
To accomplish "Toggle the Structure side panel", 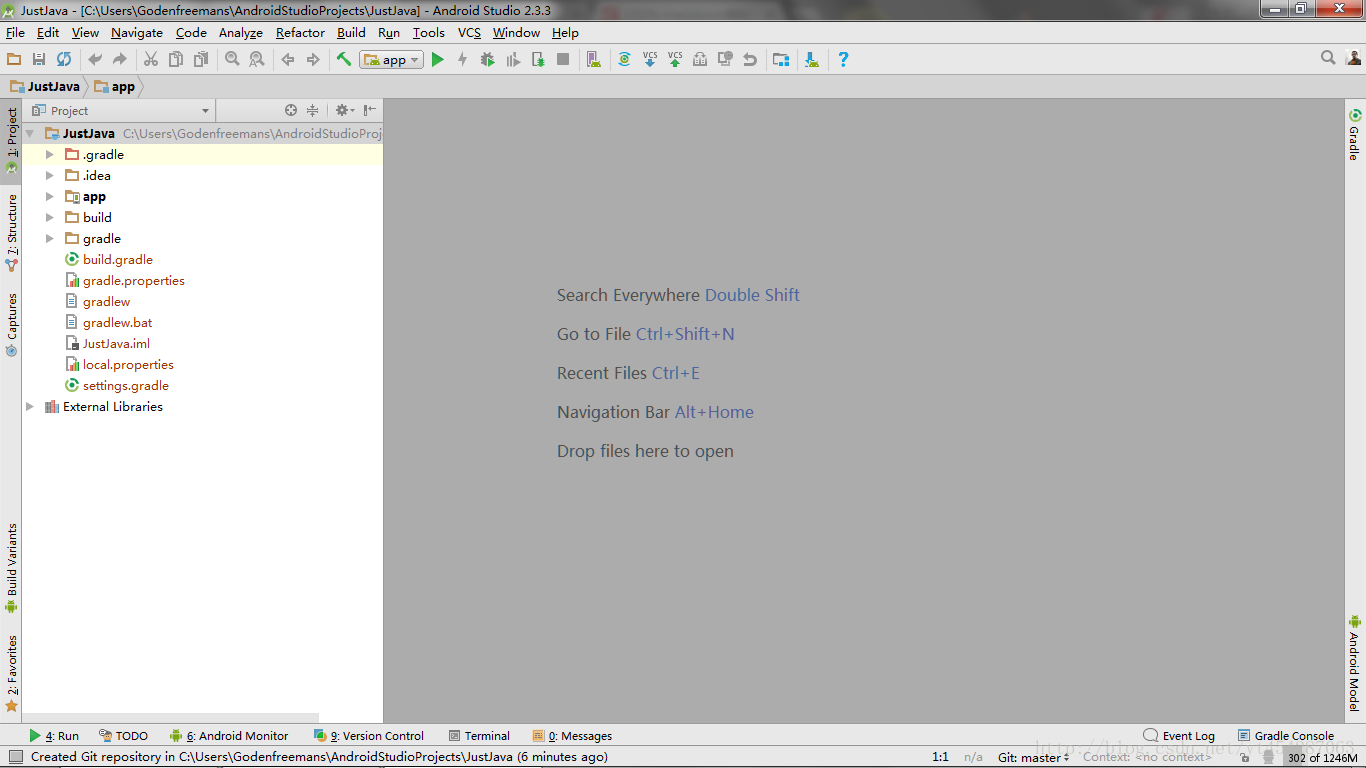I will 11,233.
